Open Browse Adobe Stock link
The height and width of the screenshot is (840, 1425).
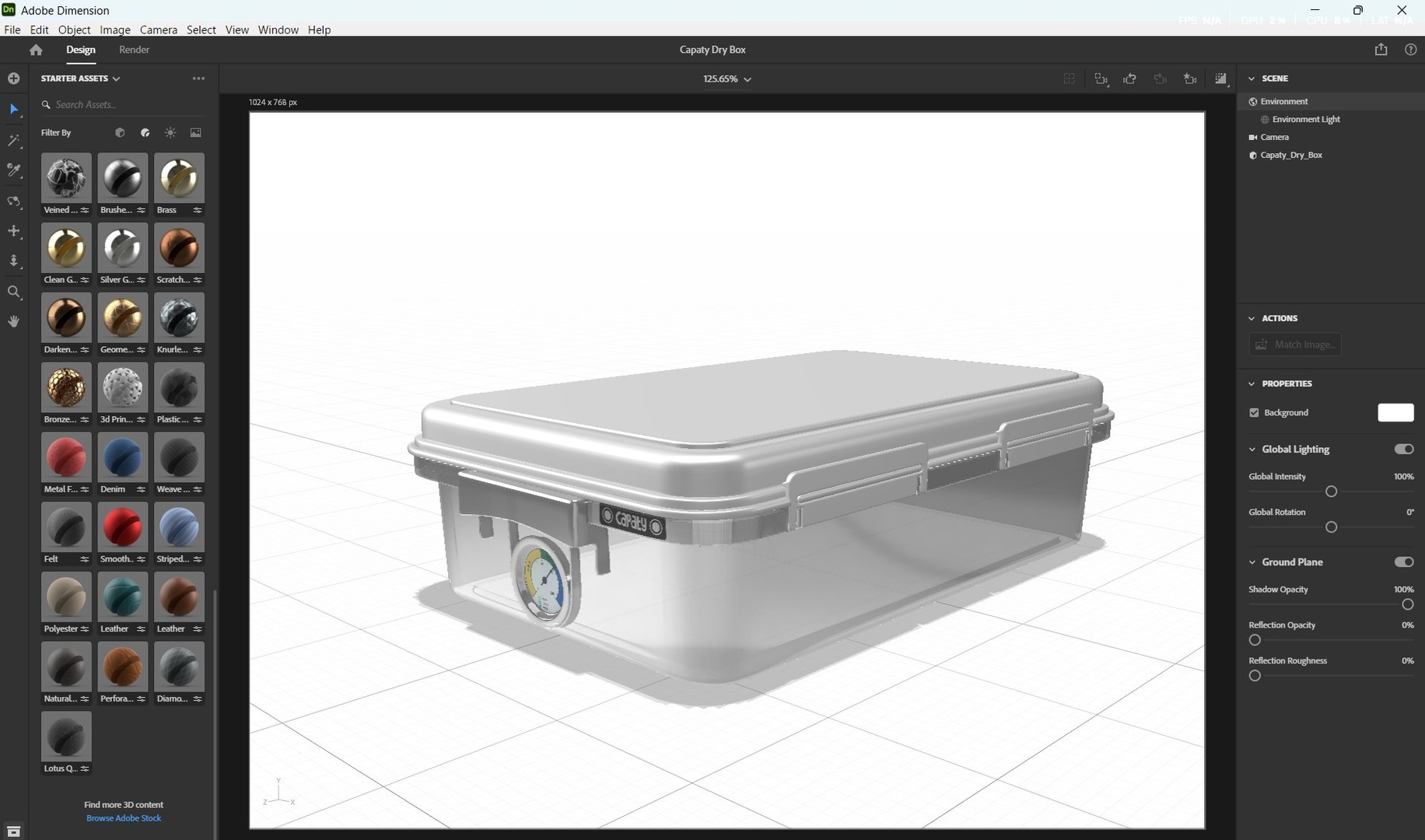[x=124, y=818]
